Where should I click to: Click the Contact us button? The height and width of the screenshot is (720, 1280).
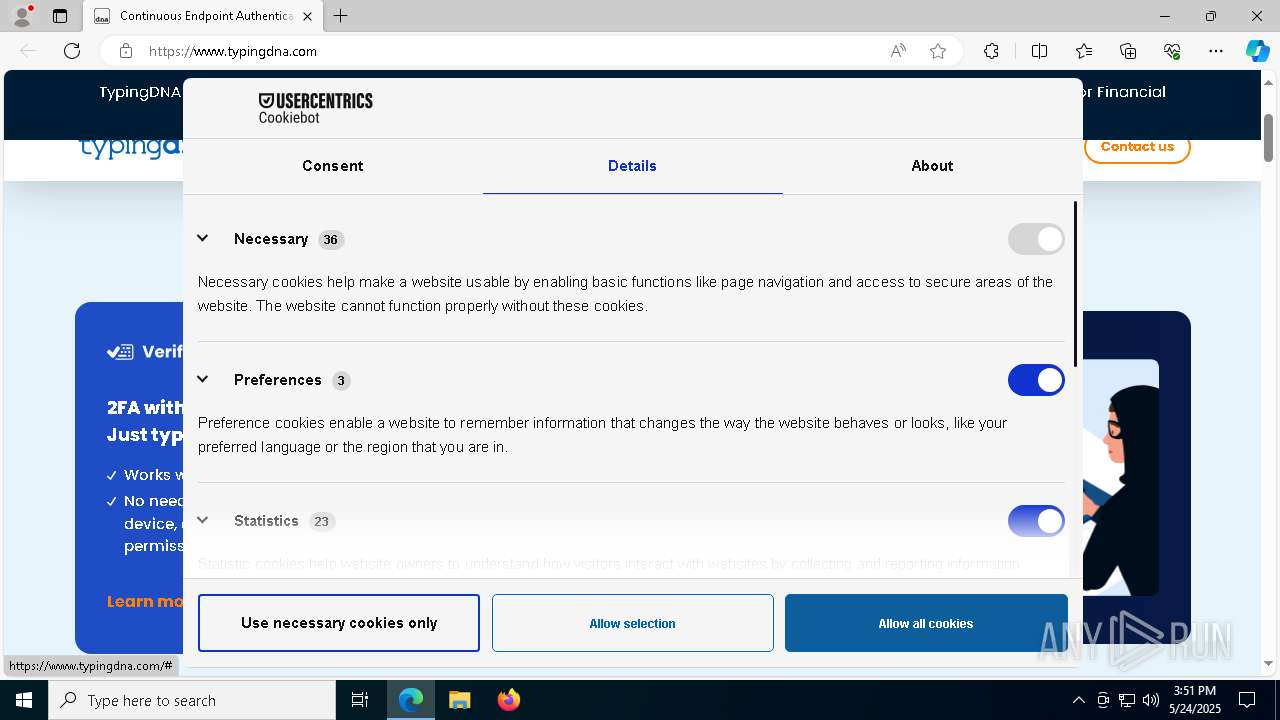click(x=1137, y=147)
